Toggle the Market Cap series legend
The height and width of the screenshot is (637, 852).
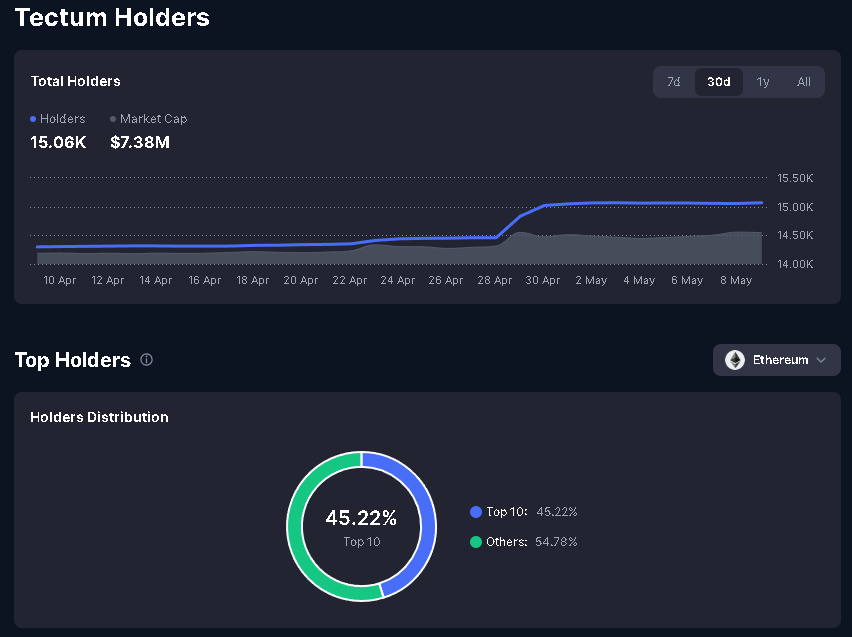point(148,118)
